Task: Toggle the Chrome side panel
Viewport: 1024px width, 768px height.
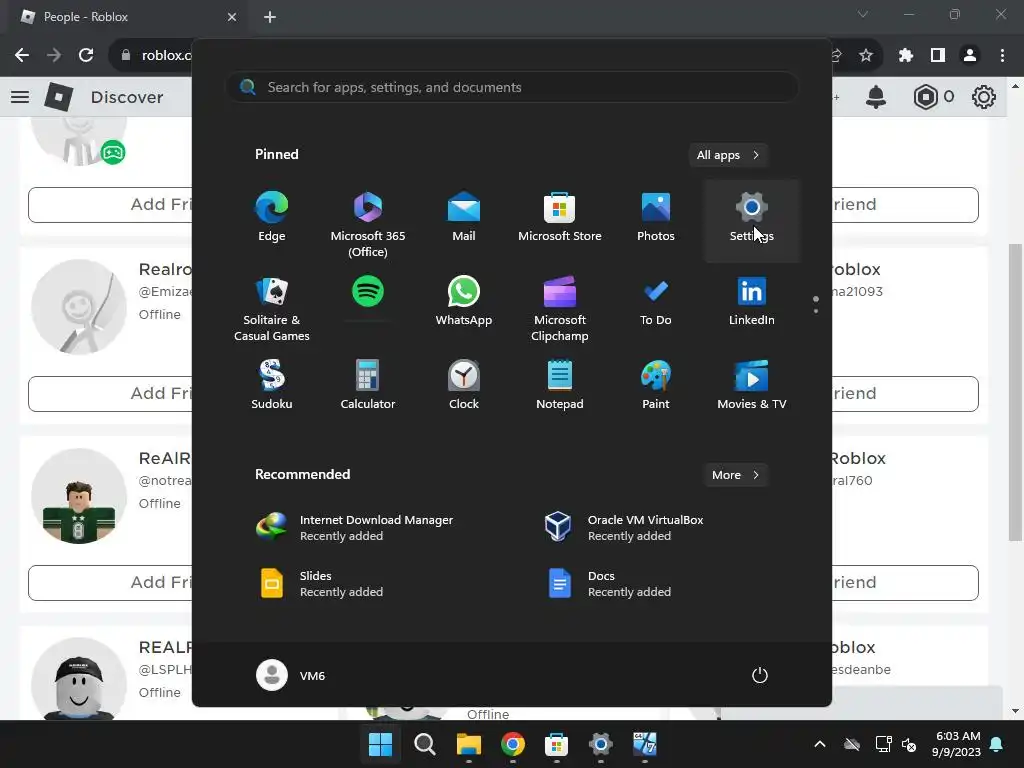Action: (x=938, y=56)
